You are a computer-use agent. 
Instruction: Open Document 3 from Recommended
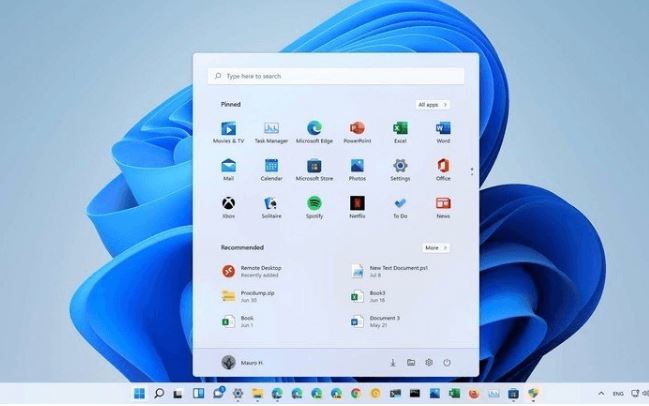tap(375, 321)
